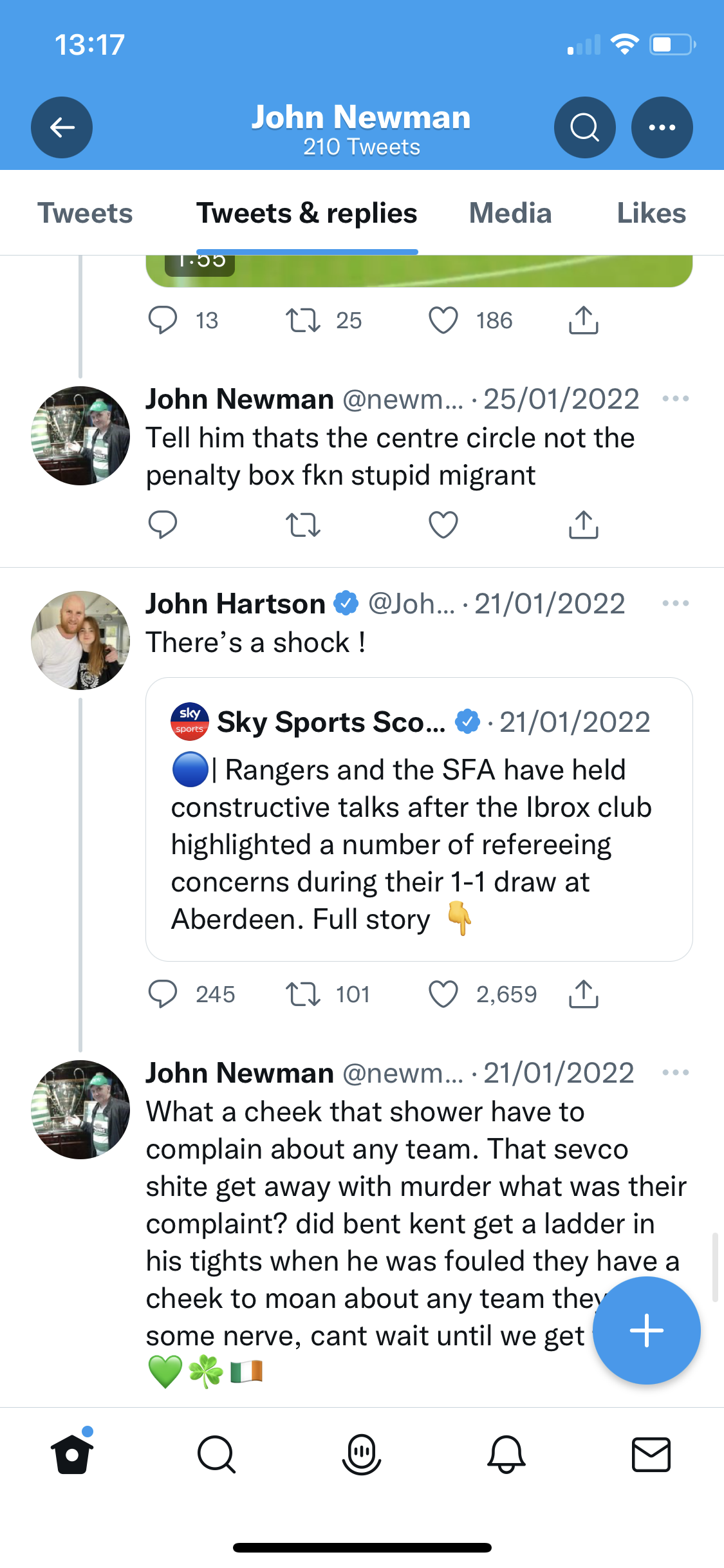Image resolution: width=724 pixels, height=1568 pixels.
Task: Open direct messages envelope
Action: (651, 1455)
